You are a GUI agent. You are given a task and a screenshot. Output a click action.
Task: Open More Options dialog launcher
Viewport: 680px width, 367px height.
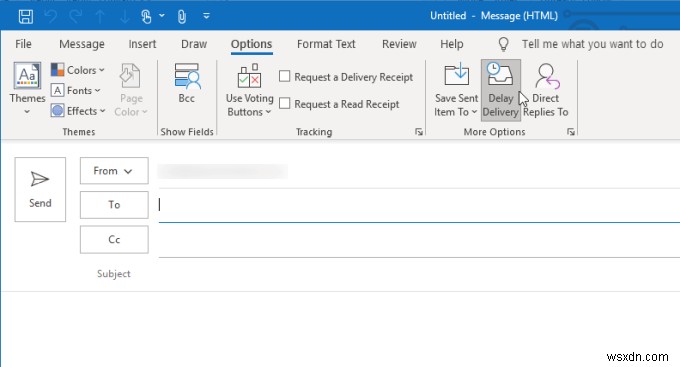(571, 132)
